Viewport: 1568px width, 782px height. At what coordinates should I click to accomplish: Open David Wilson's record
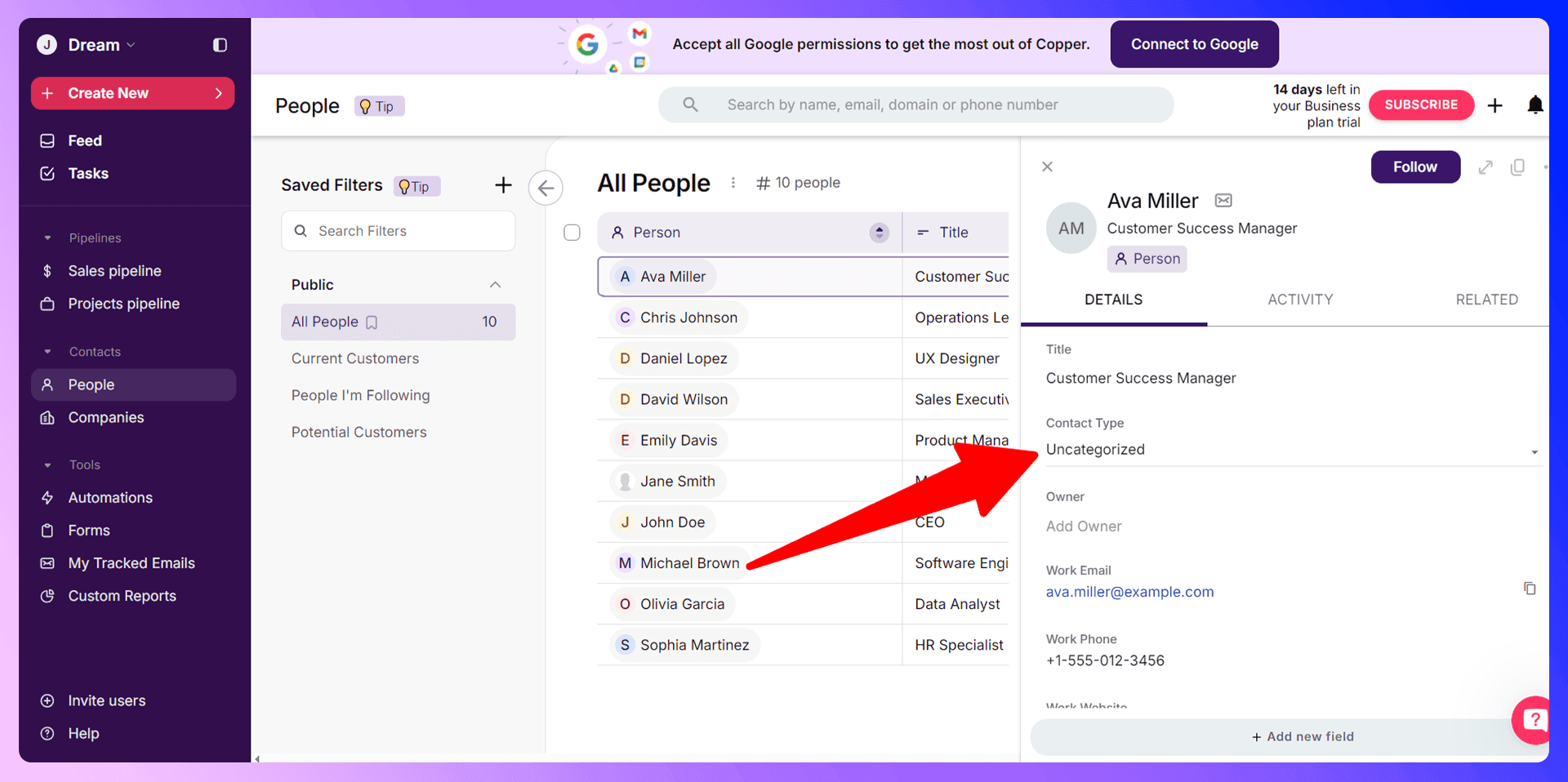click(x=684, y=399)
